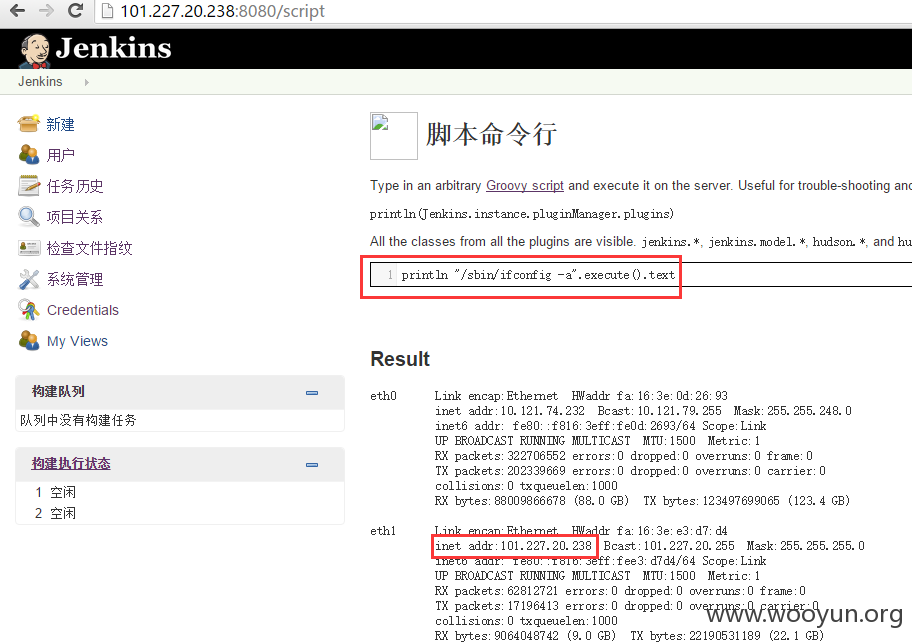Image resolution: width=912 pixels, height=643 pixels.
Task: Collapse the 构建队列 panel
Action: pyautogui.click(x=312, y=393)
